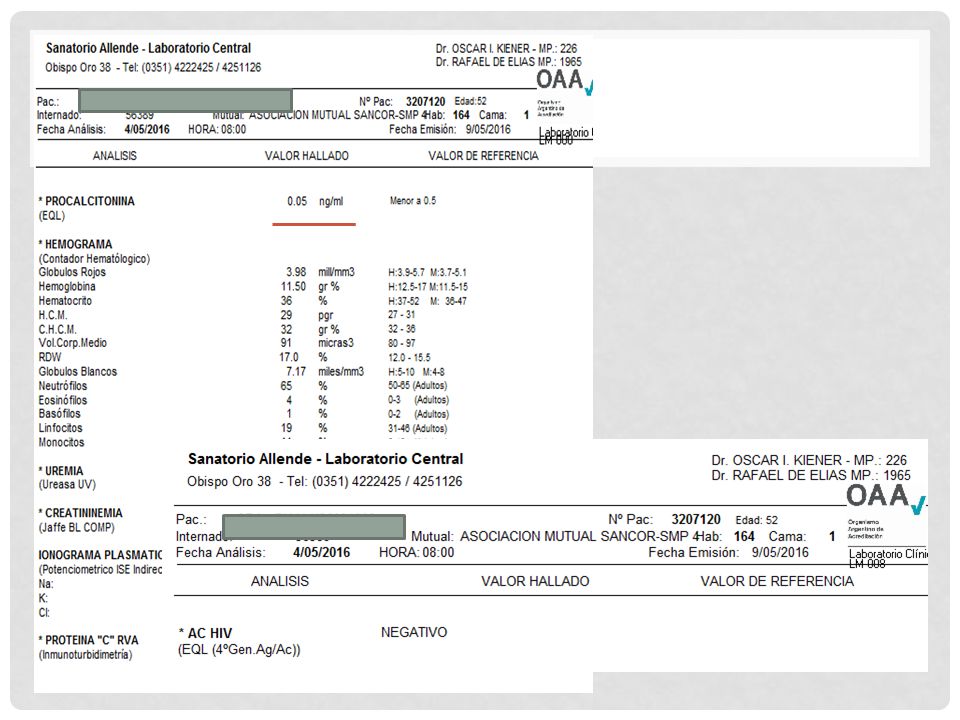Click the IONOGRAMA PLASMATICO heading
Viewport: 960px width, 720px height.
[x=100, y=555]
